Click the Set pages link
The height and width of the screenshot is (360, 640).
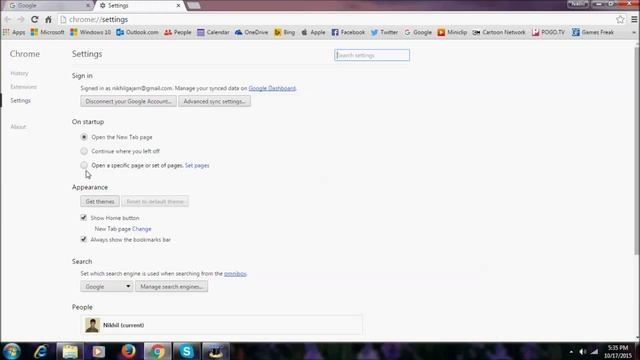pos(197,165)
